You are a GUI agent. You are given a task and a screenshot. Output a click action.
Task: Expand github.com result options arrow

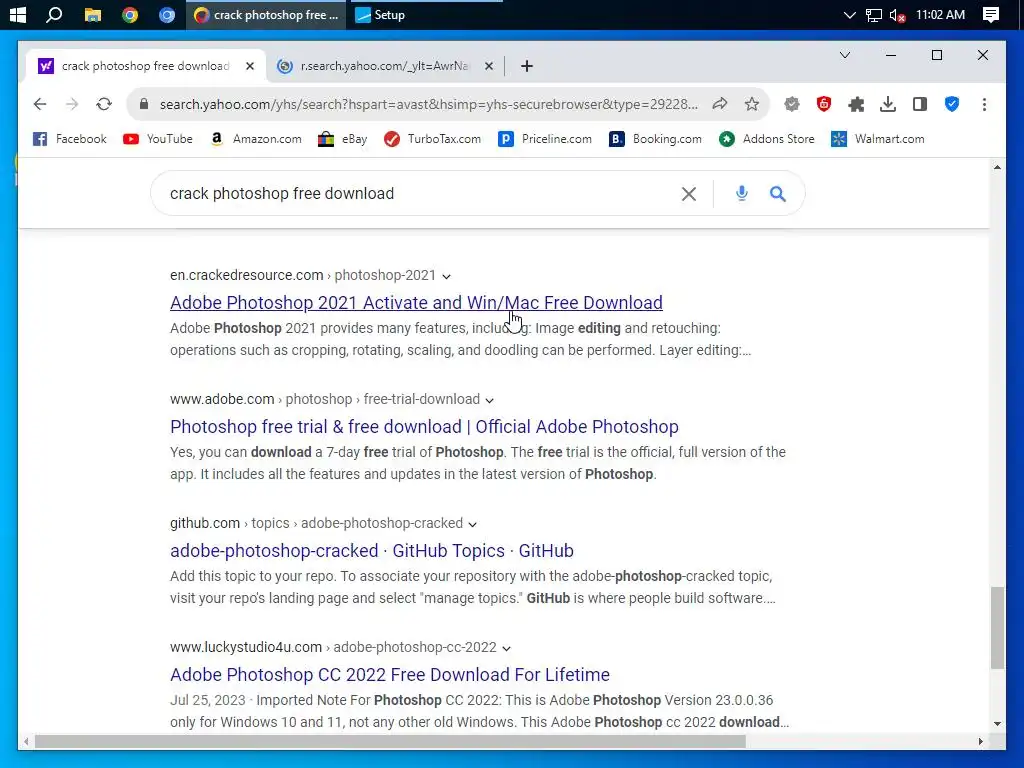[x=472, y=524]
